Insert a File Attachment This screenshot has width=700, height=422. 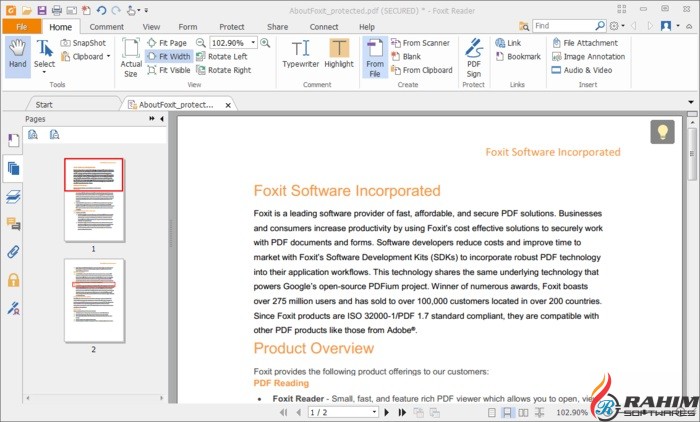click(x=585, y=43)
